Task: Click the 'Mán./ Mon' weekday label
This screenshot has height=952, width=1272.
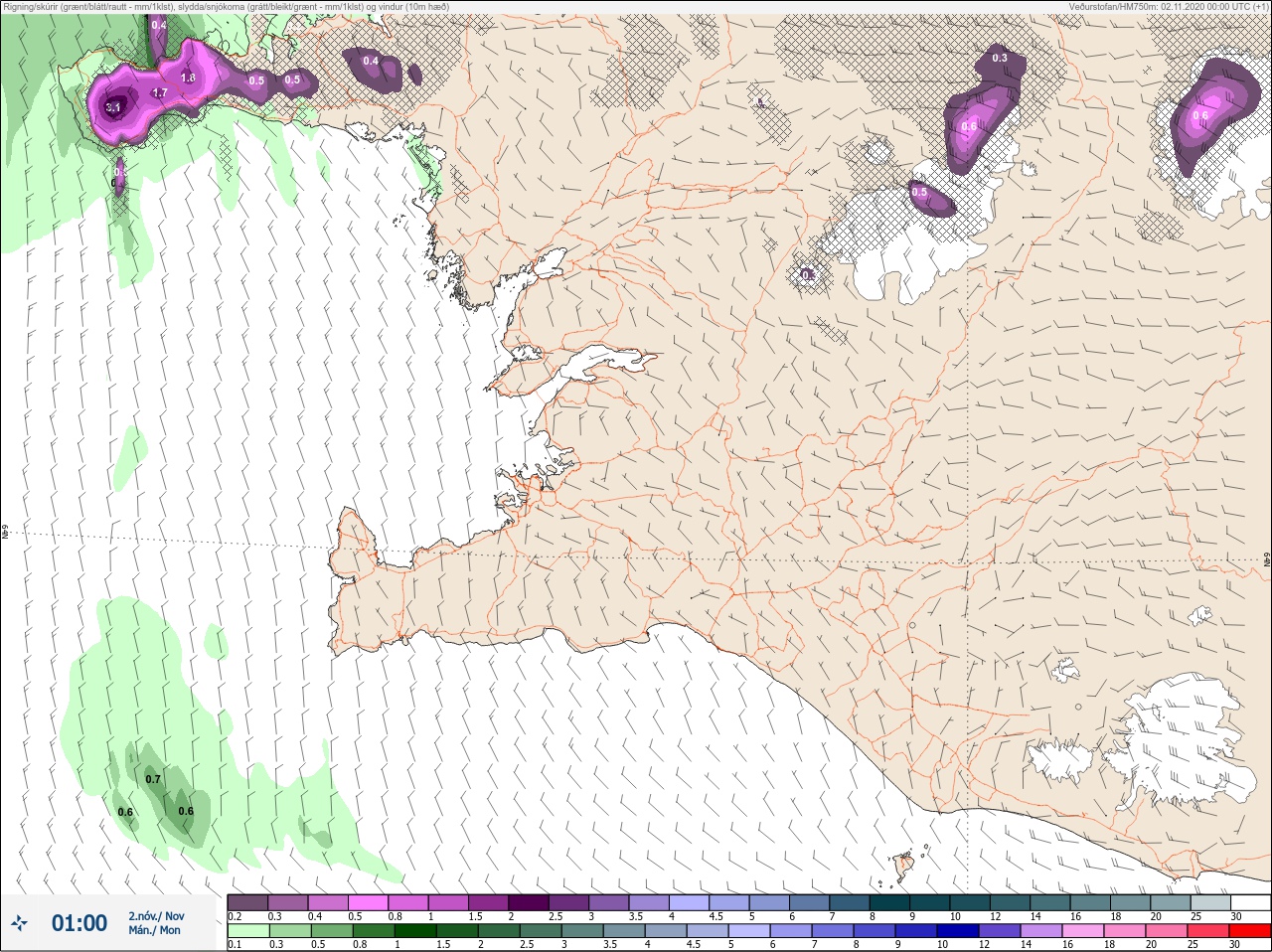Action: [154, 930]
